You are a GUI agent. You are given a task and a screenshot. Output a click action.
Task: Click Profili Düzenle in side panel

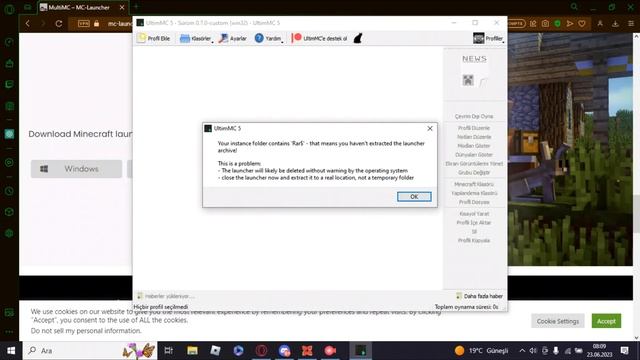(x=474, y=128)
